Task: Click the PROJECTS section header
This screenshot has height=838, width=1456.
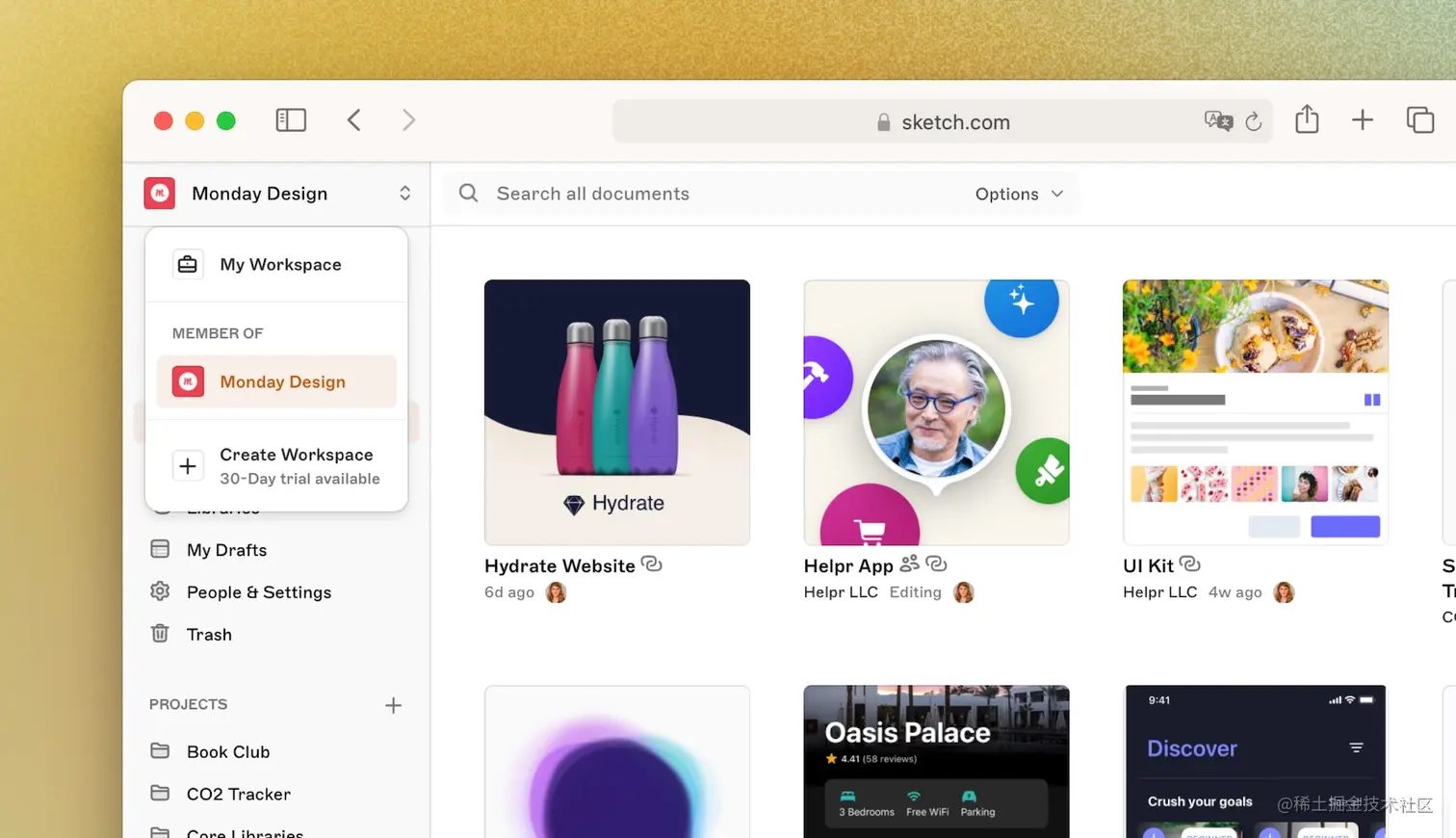Action: (x=189, y=704)
